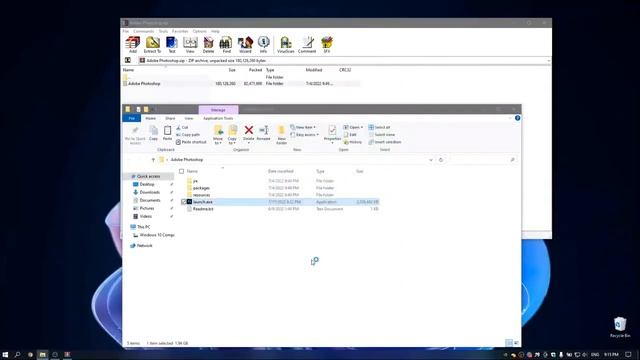The image size is (640, 360).
Task: Click the Explorer help question mark icon
Action: [x=517, y=118]
